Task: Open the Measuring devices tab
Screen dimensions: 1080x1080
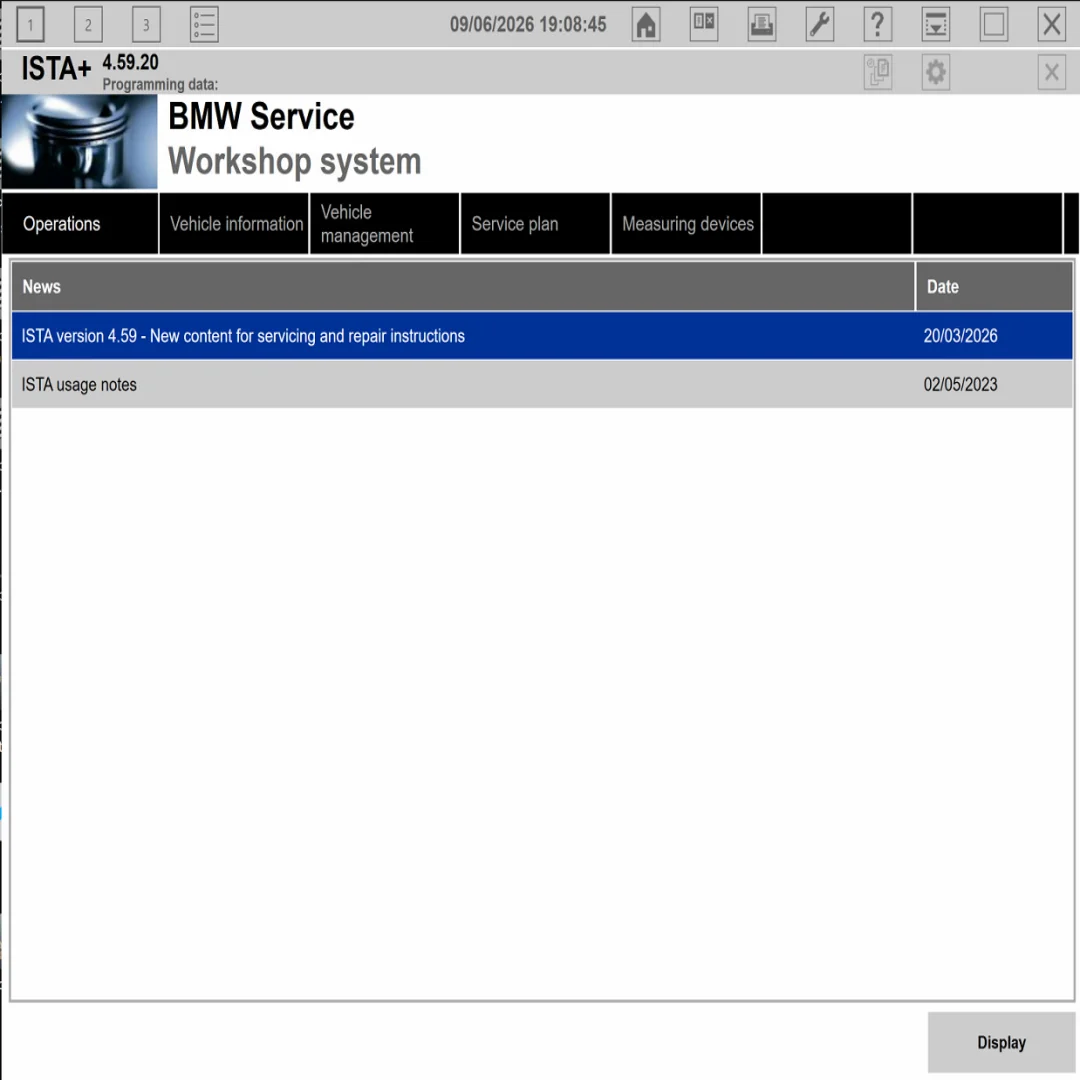Action: click(686, 224)
